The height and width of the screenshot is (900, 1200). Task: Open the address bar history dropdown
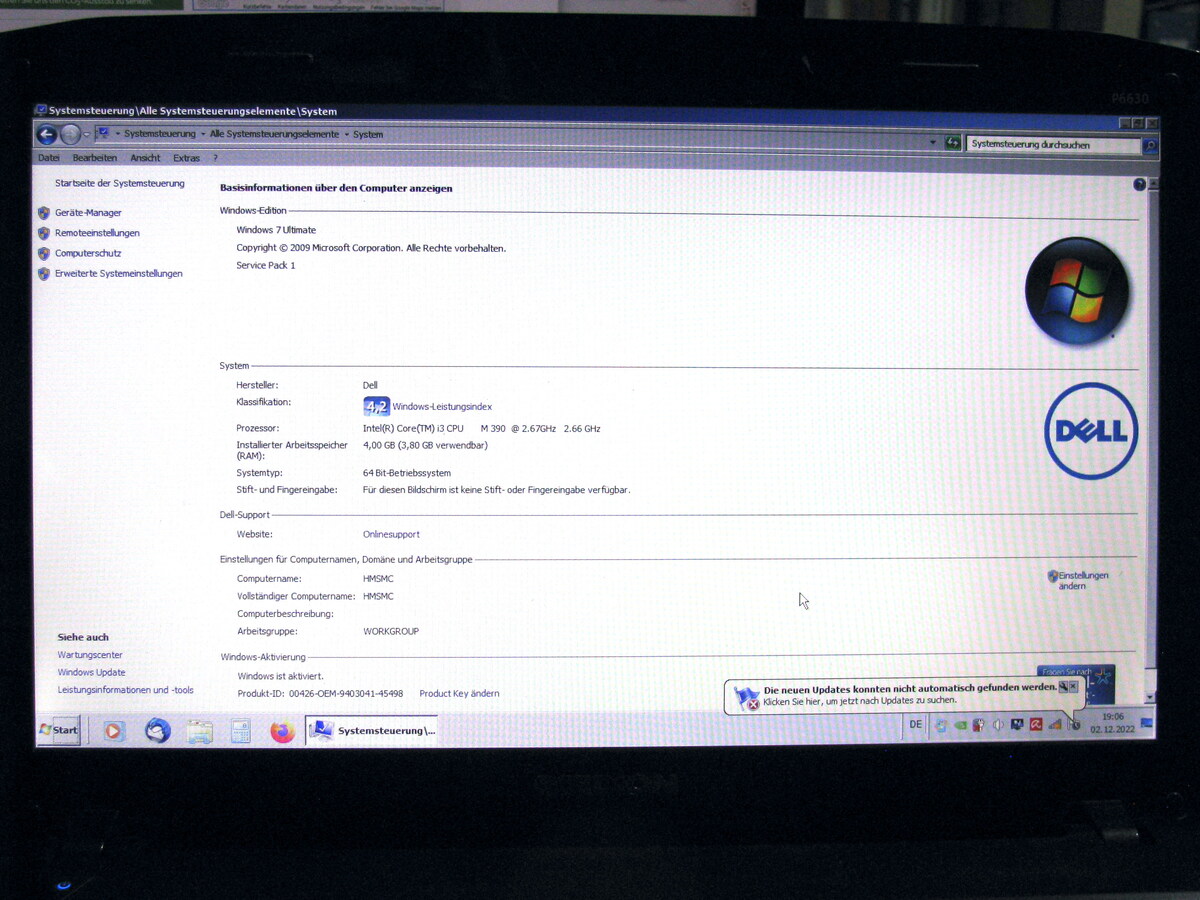933,143
